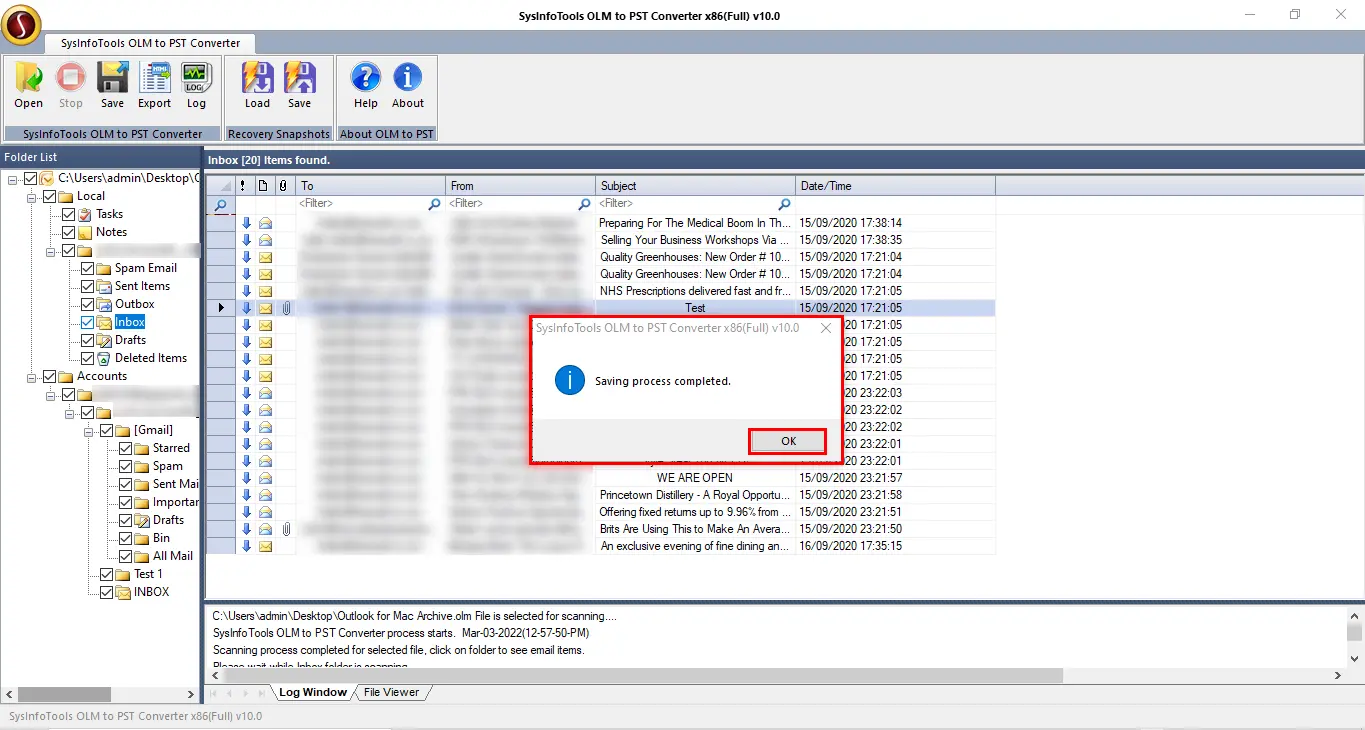The height and width of the screenshot is (730, 1365).
Task: Switch to the File Viewer tab
Action: tap(391, 692)
